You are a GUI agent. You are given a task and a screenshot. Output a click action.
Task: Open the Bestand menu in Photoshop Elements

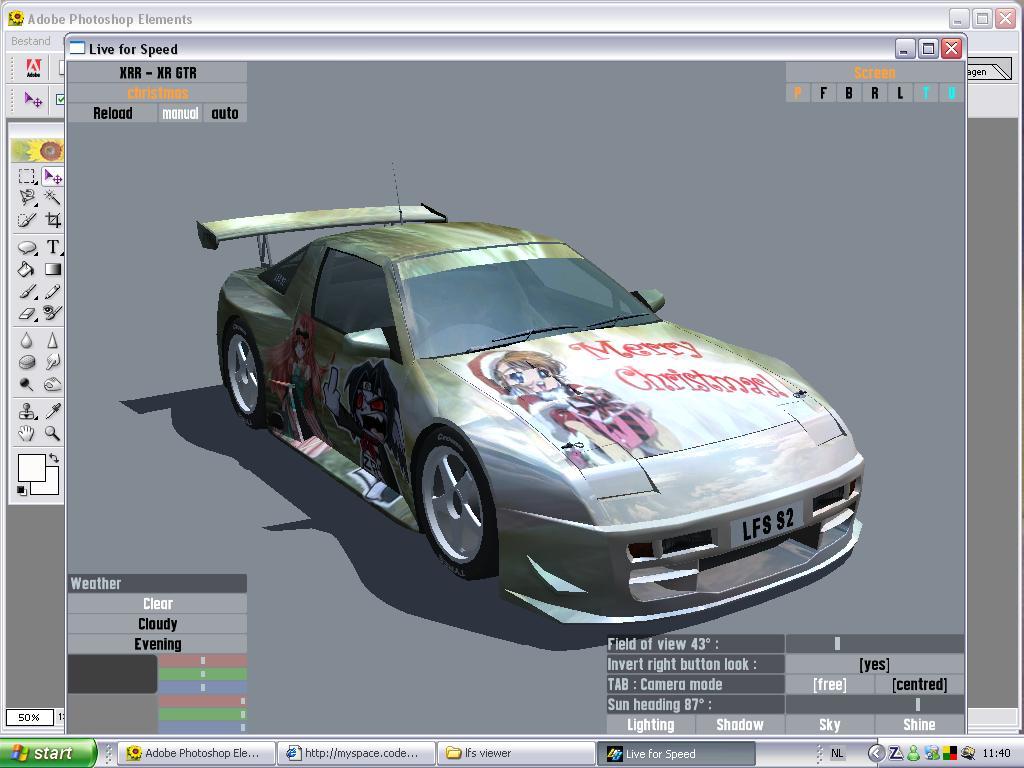pyautogui.click(x=31, y=41)
